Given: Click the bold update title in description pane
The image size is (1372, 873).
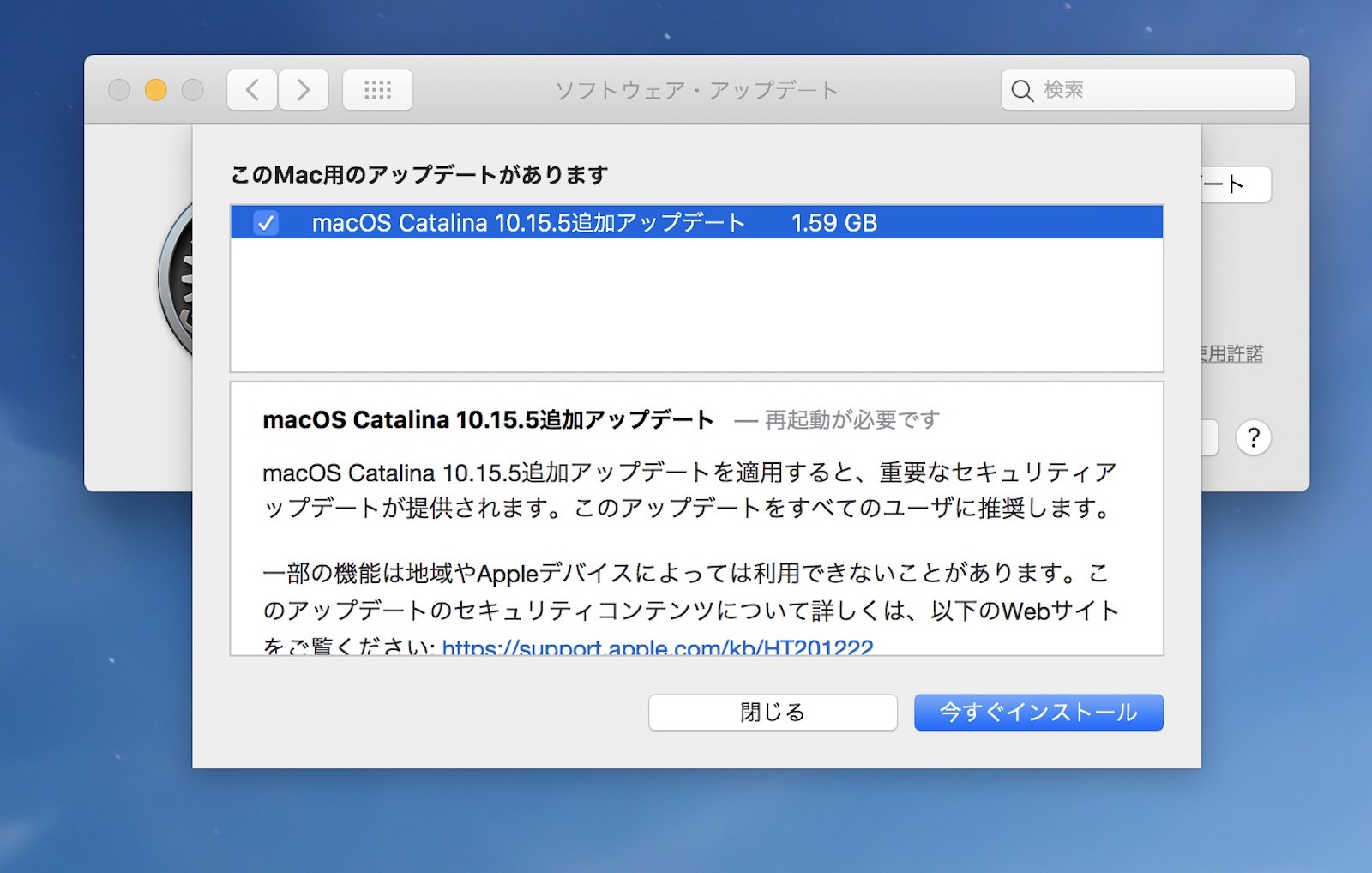Looking at the screenshot, I should click(488, 419).
